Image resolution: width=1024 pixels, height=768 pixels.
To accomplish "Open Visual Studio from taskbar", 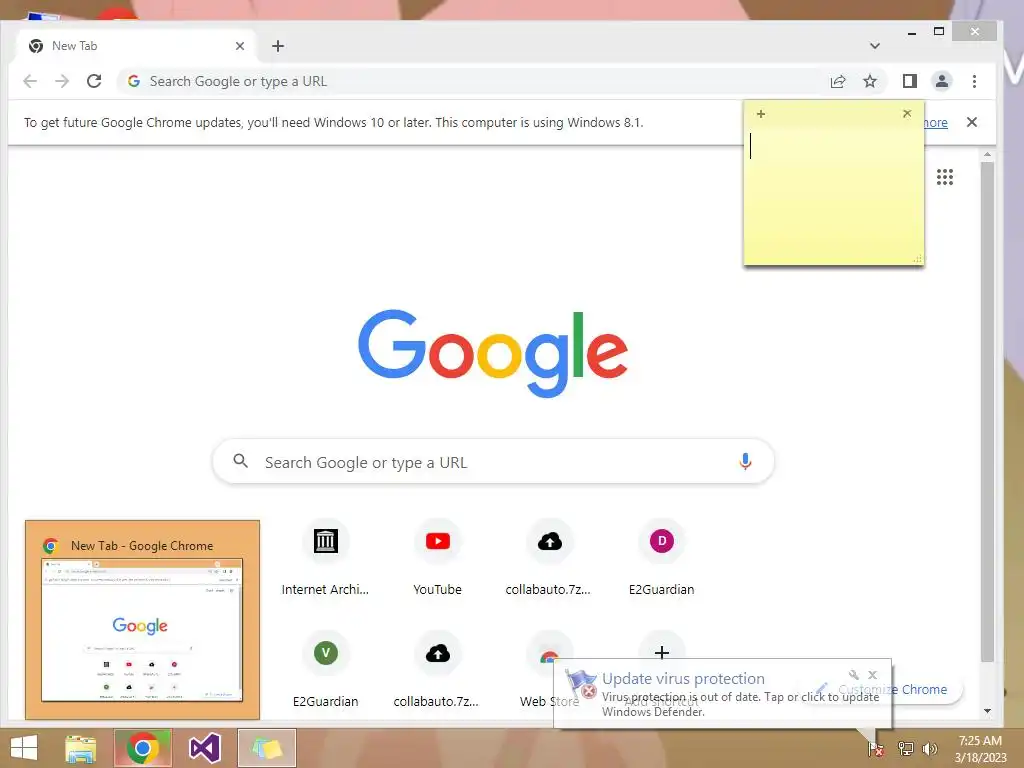I will click(x=204, y=748).
